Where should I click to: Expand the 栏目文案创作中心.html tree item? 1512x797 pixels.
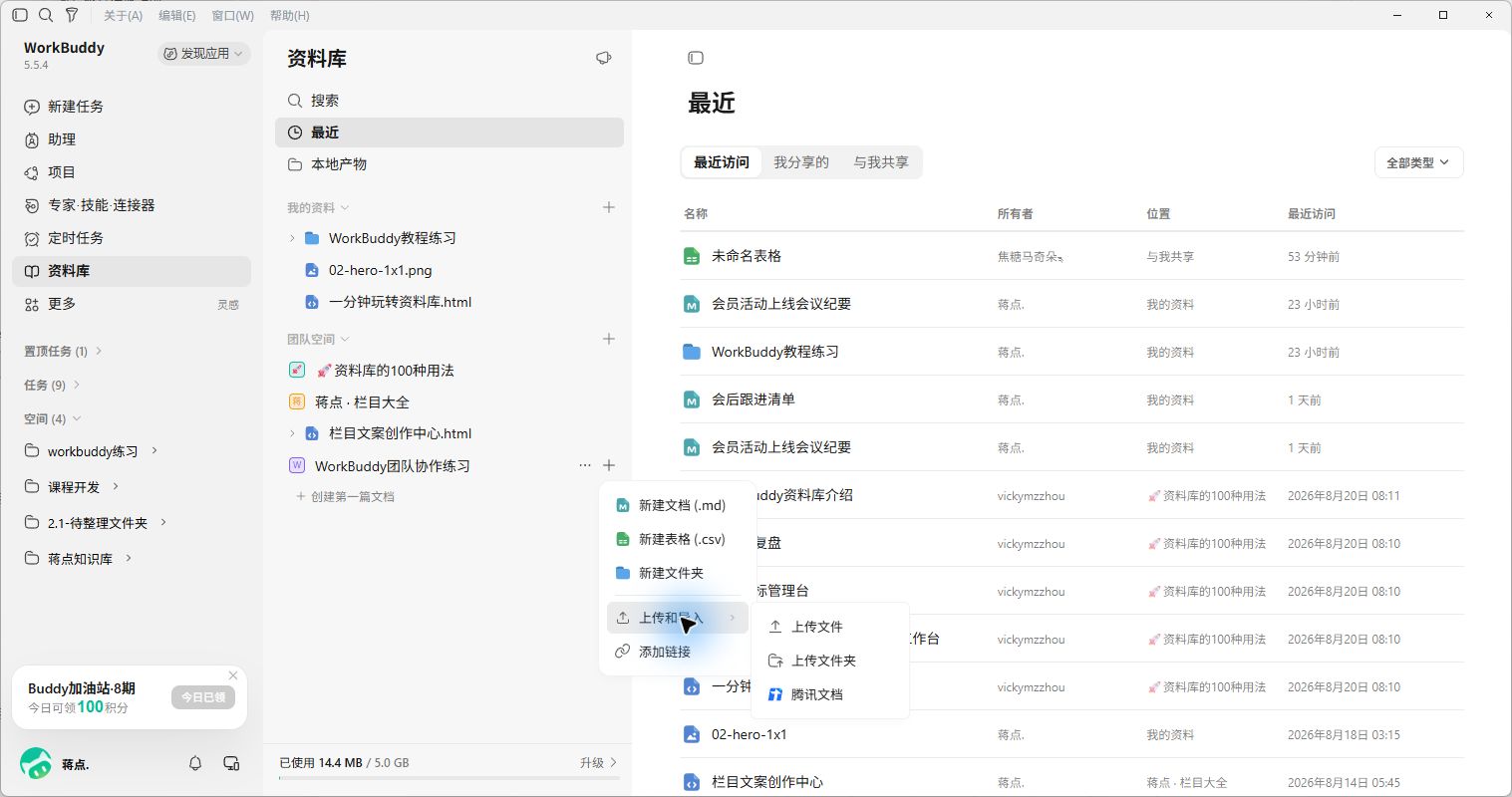[x=292, y=433]
